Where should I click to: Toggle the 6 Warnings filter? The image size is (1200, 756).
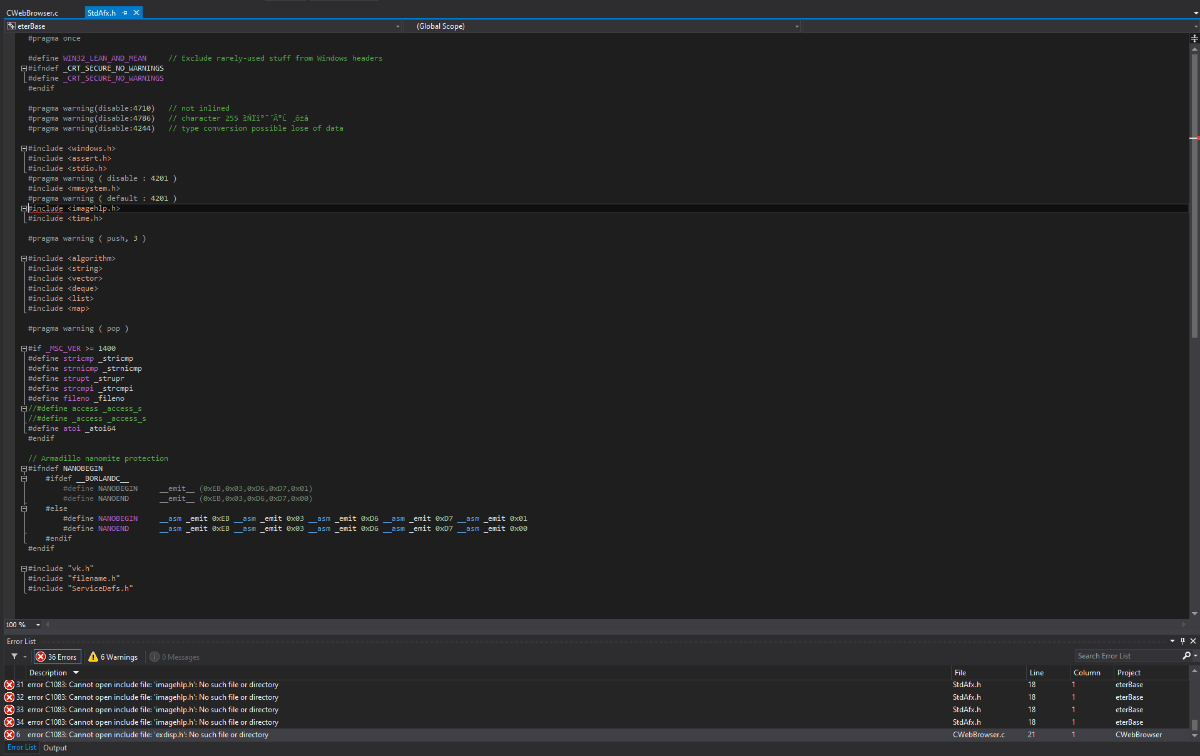(113, 657)
